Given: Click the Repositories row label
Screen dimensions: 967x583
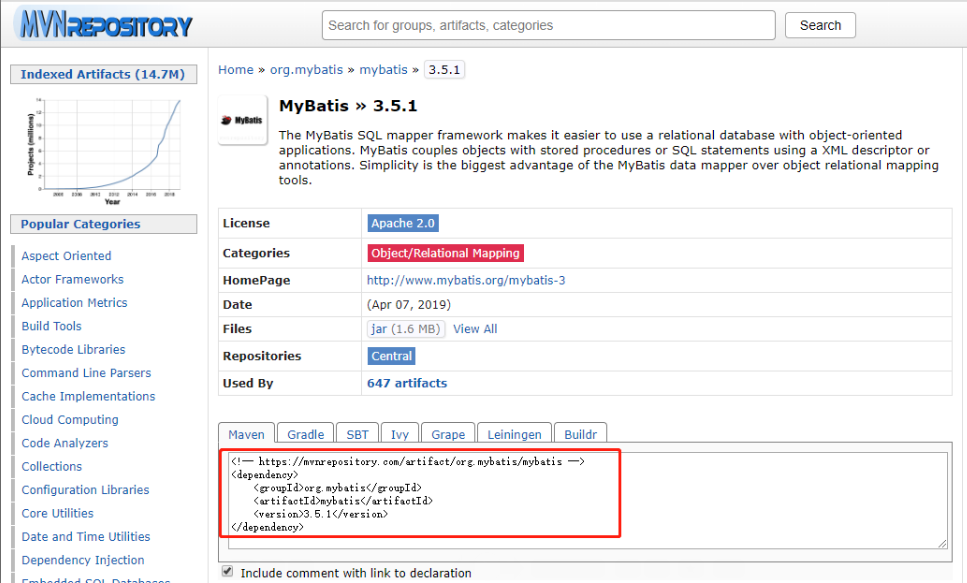Looking at the screenshot, I should (x=262, y=356).
